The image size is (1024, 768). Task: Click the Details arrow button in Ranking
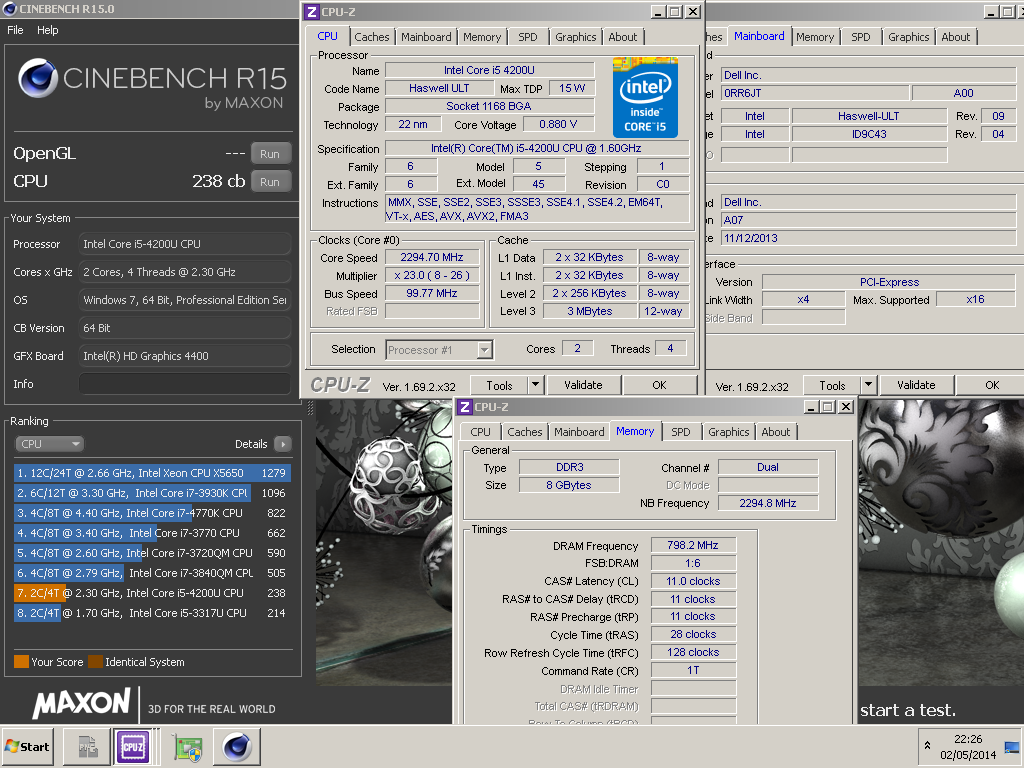pyautogui.click(x=283, y=444)
